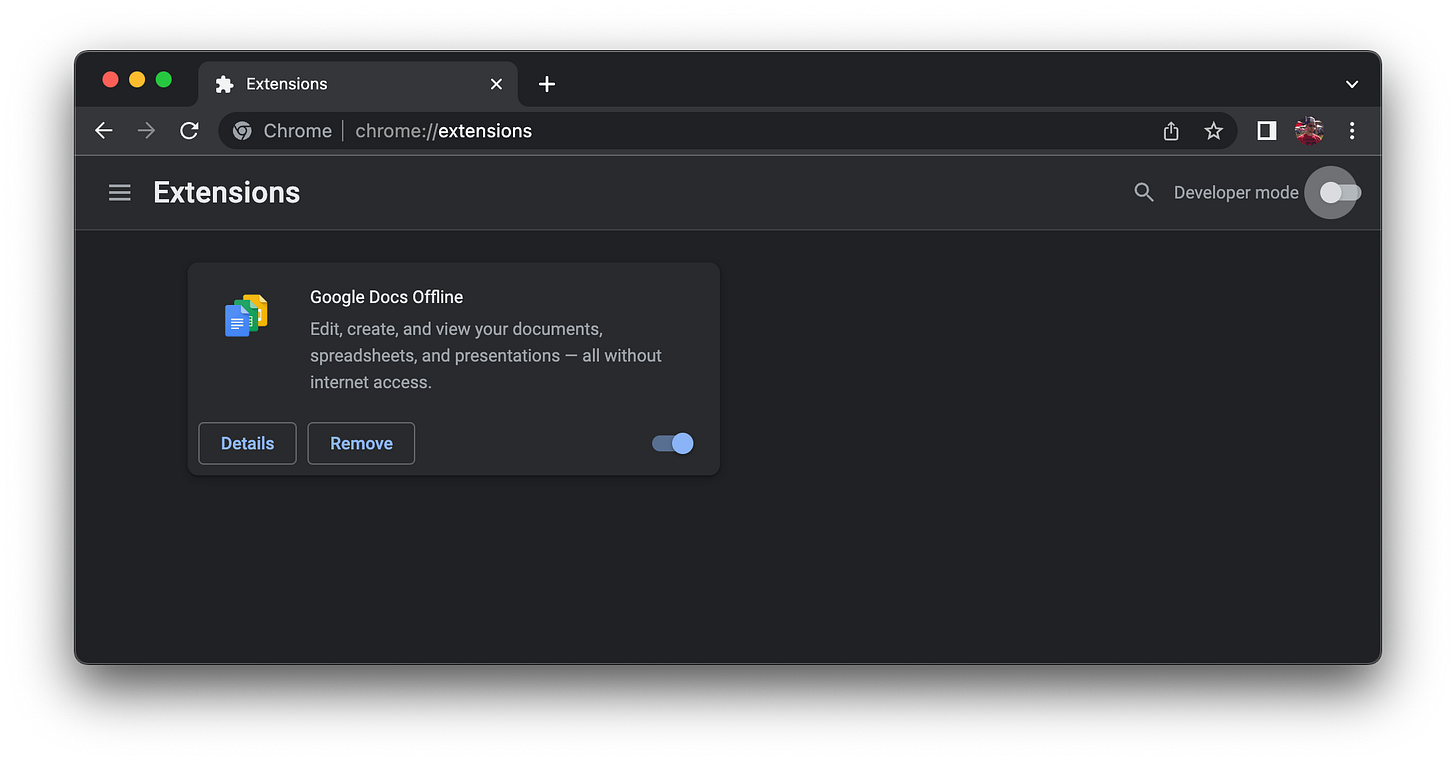Viewport: 1456px width, 763px height.
Task: Open Details for Google Docs Offline
Action: click(x=247, y=443)
